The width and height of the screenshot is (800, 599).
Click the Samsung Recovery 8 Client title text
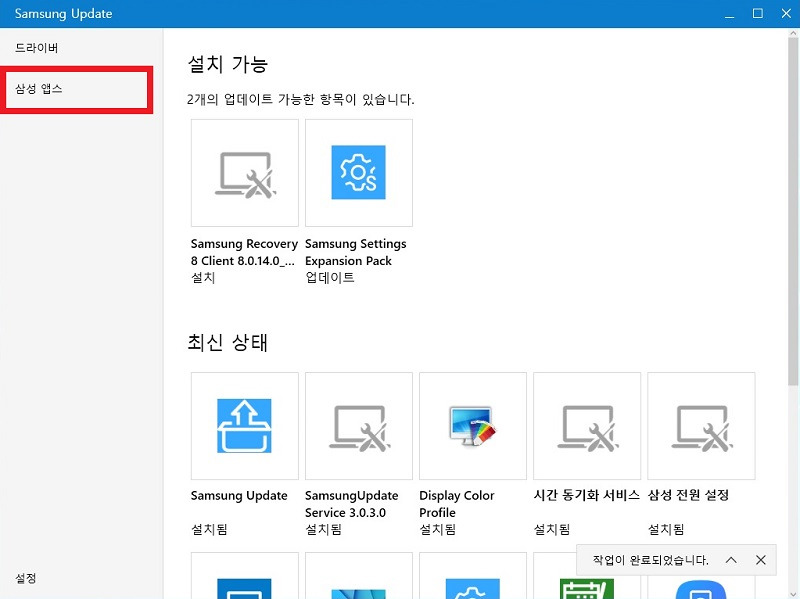point(244,252)
